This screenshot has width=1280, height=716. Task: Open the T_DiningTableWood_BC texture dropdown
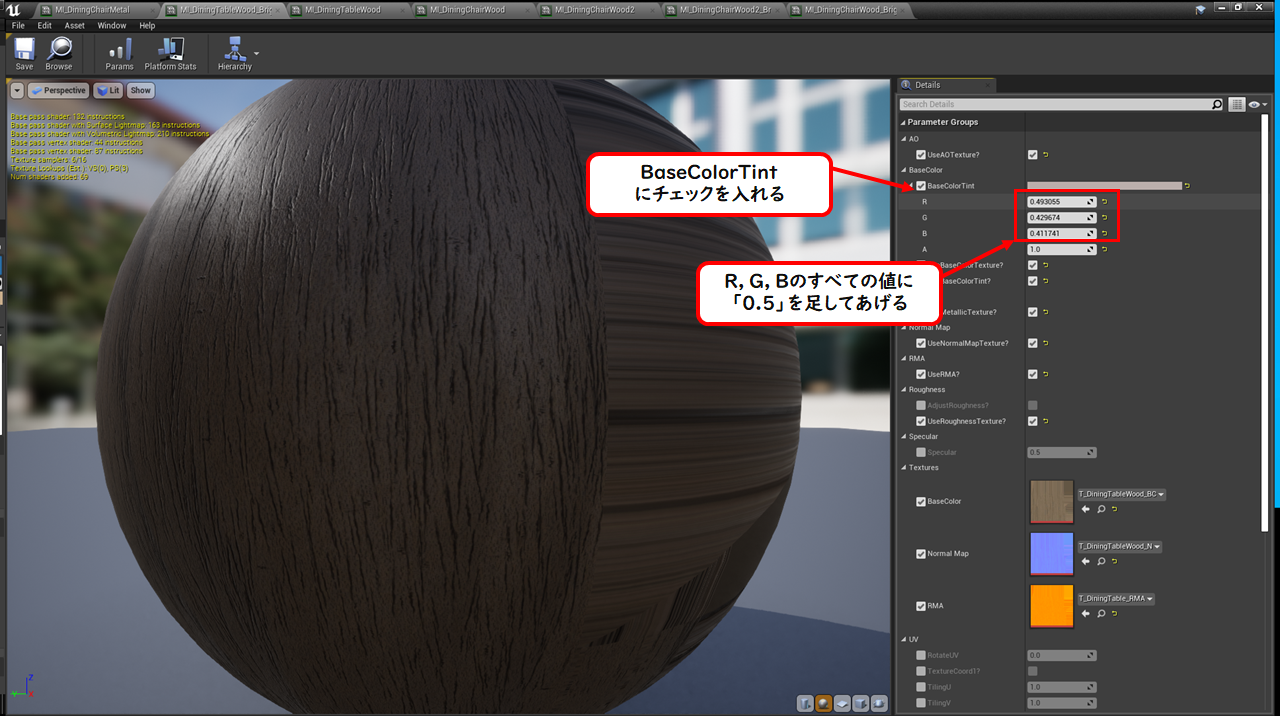coord(1122,494)
